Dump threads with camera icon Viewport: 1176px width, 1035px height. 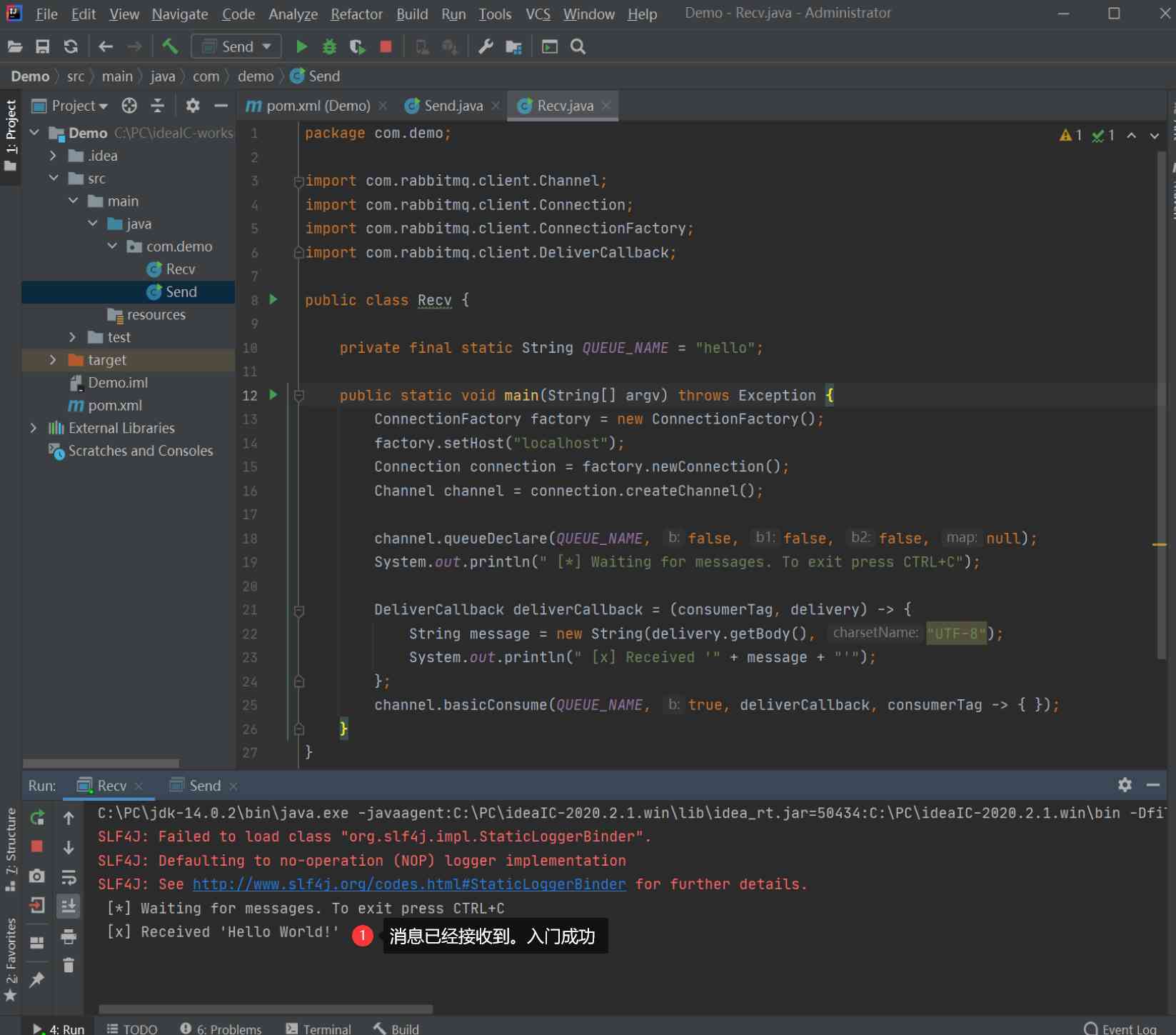point(37,876)
